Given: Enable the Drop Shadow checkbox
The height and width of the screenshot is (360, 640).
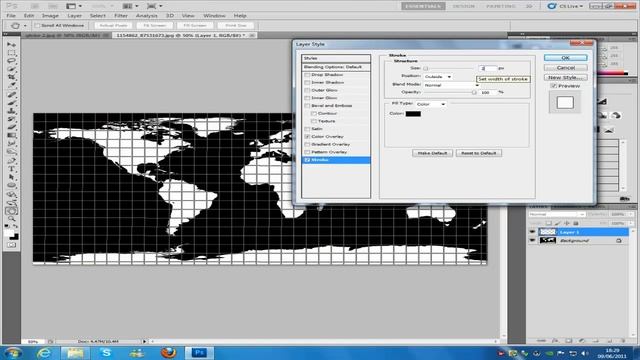Looking at the screenshot, I should tap(307, 75).
